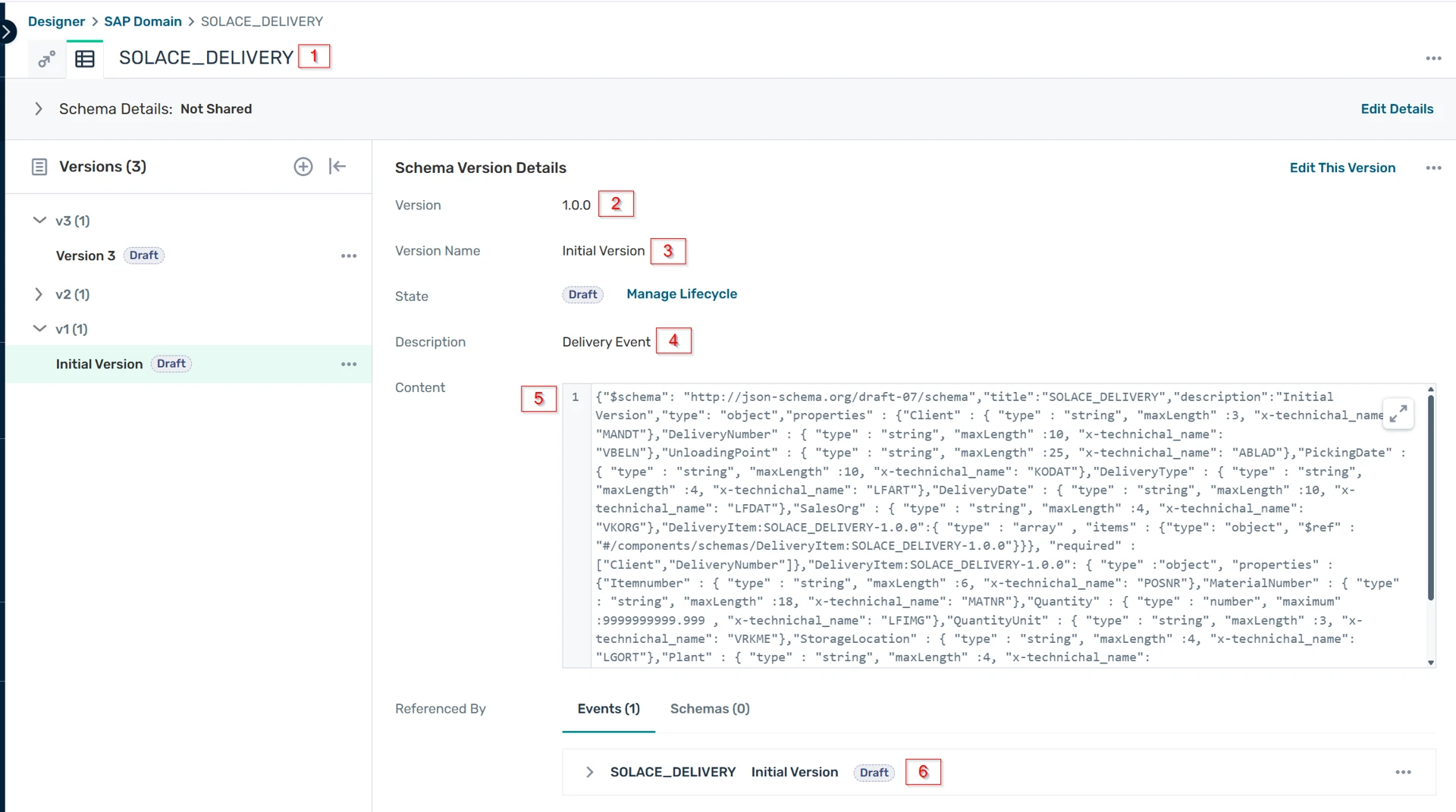Click Draft badge next to Version 3

coord(143,256)
